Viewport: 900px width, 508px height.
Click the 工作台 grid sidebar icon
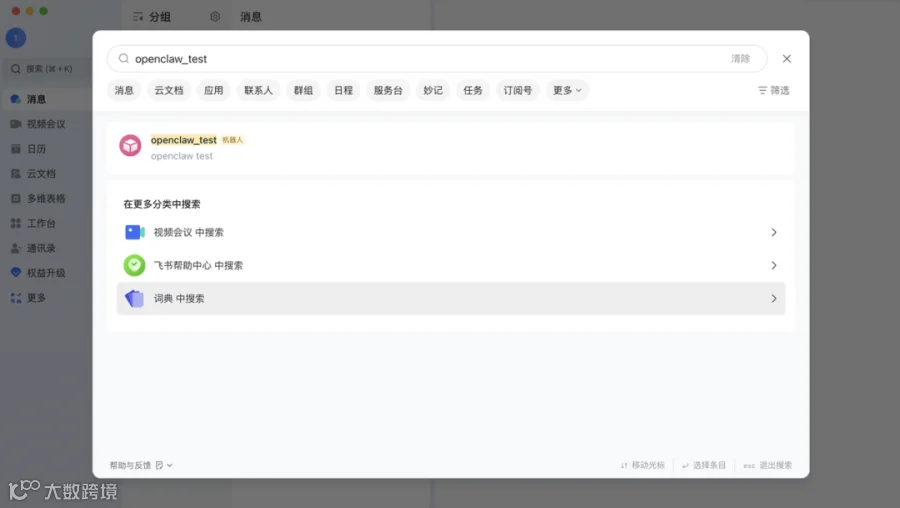pos(15,223)
